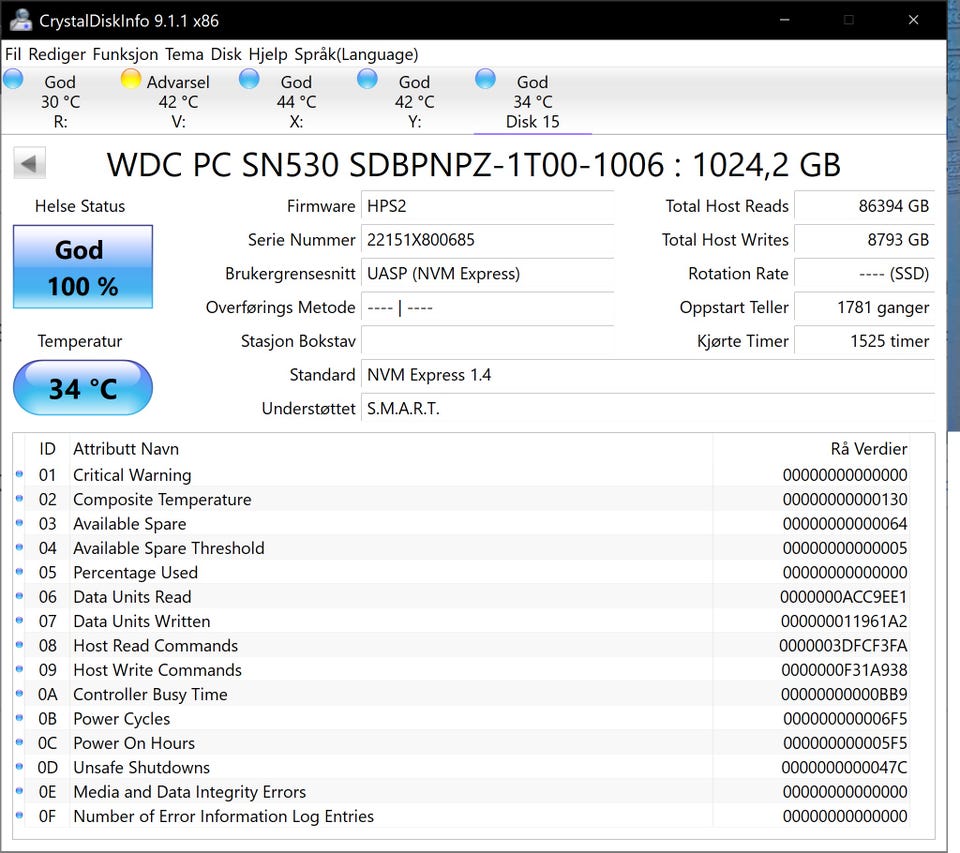This screenshot has height=853, width=960.
Task: Click the 34 °C temperature button
Action: (x=82, y=388)
